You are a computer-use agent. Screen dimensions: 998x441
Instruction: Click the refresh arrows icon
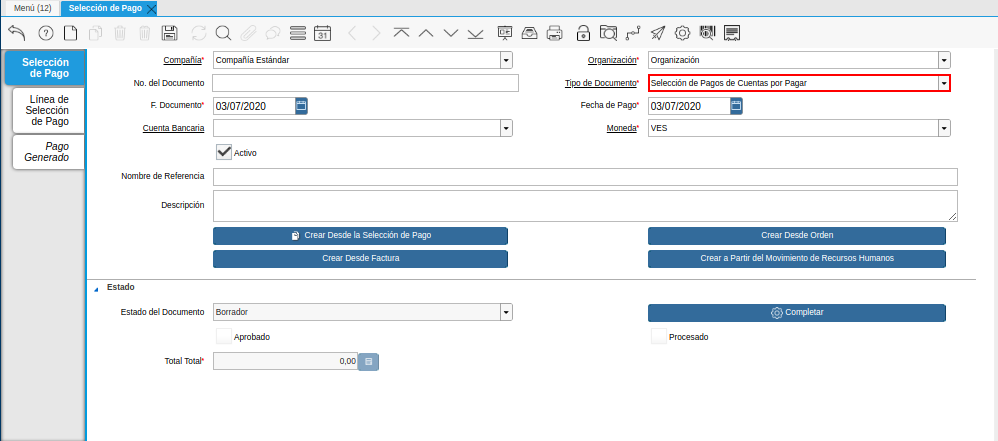pos(199,33)
